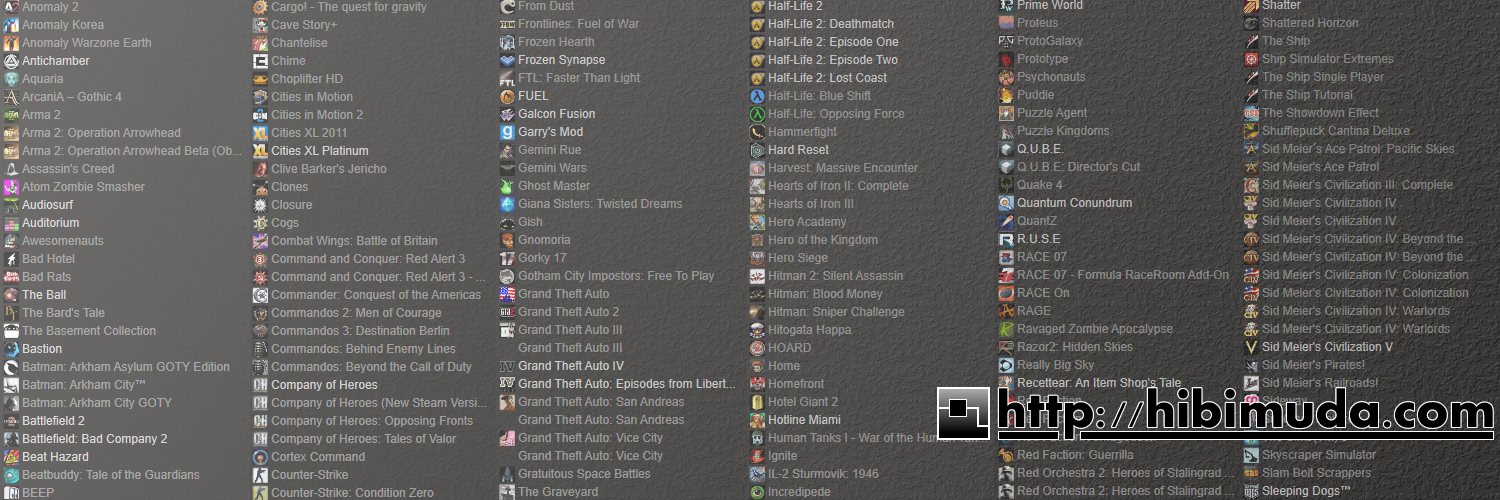The image size is (1500, 500).
Task: Open Harvest: Massive Encounter
Action: click(843, 168)
